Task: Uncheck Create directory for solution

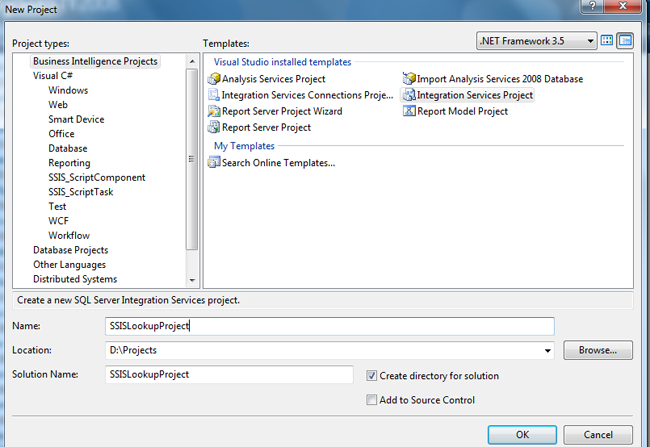Action: 372,376
